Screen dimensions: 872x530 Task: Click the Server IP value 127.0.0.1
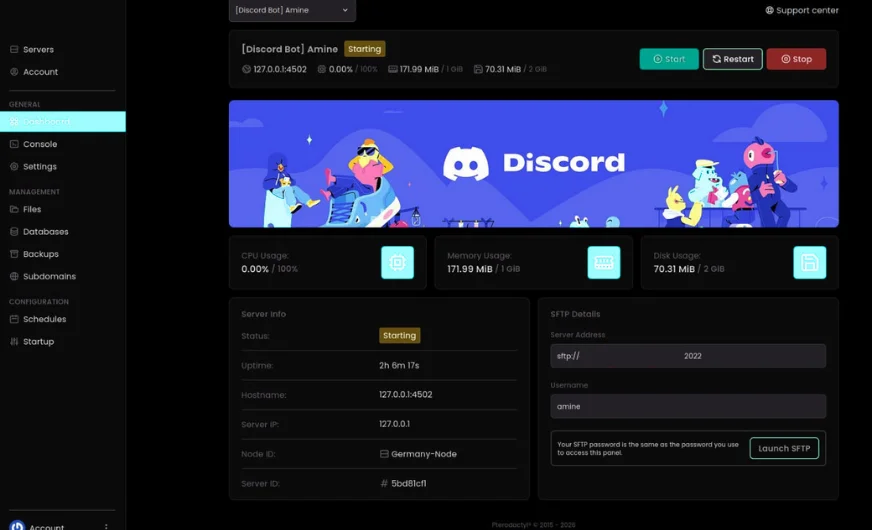(394, 424)
